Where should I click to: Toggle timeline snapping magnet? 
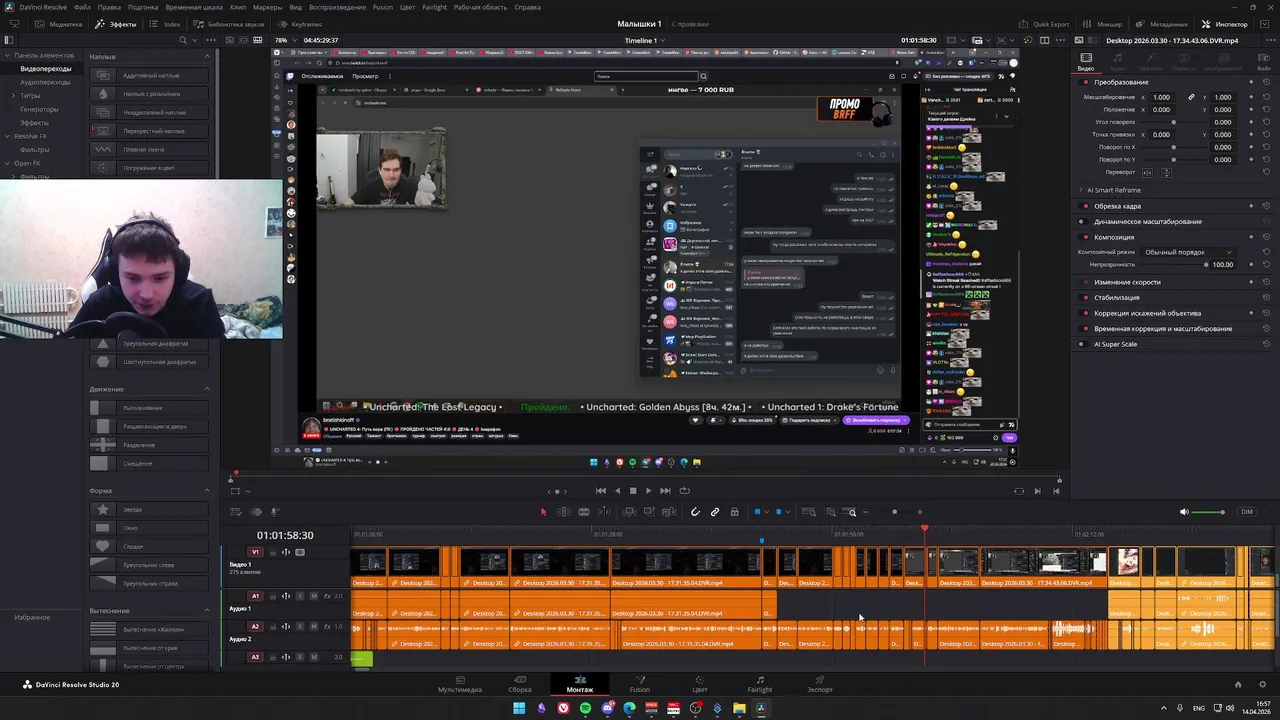(x=695, y=512)
